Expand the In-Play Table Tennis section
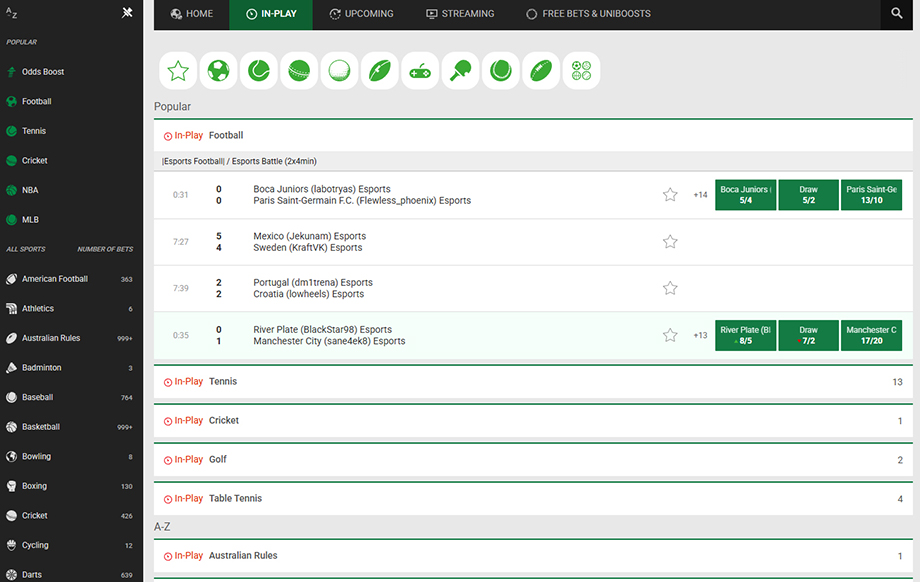The image size is (920, 582). (533, 499)
